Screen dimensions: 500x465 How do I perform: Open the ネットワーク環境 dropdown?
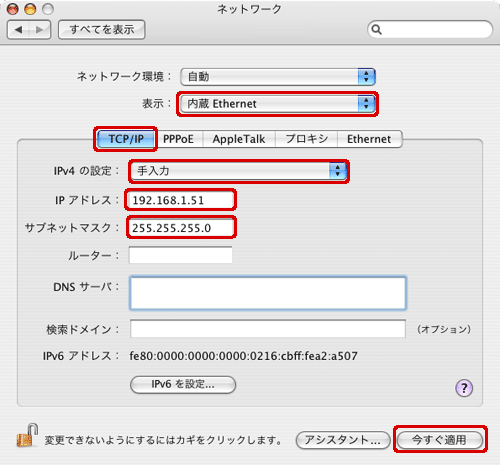pos(278,77)
